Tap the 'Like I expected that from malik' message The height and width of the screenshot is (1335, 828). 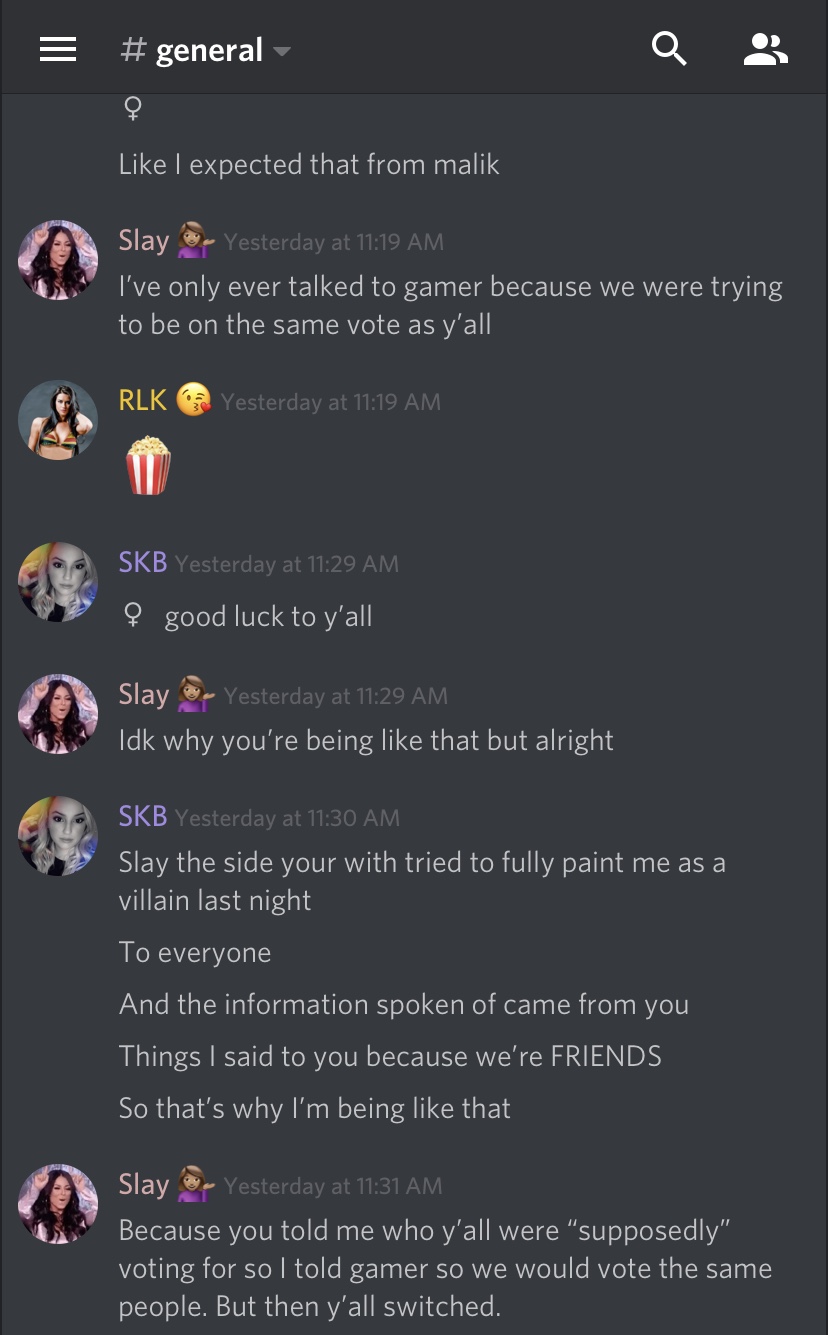click(309, 164)
